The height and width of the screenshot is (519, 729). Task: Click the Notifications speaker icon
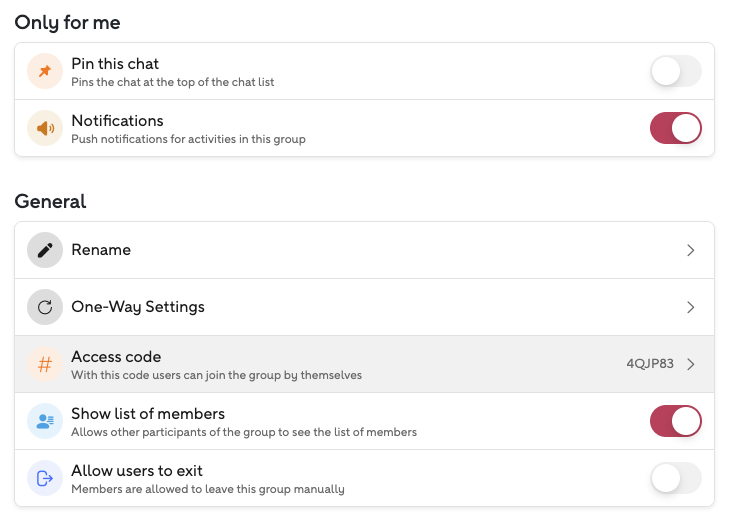tap(44, 129)
